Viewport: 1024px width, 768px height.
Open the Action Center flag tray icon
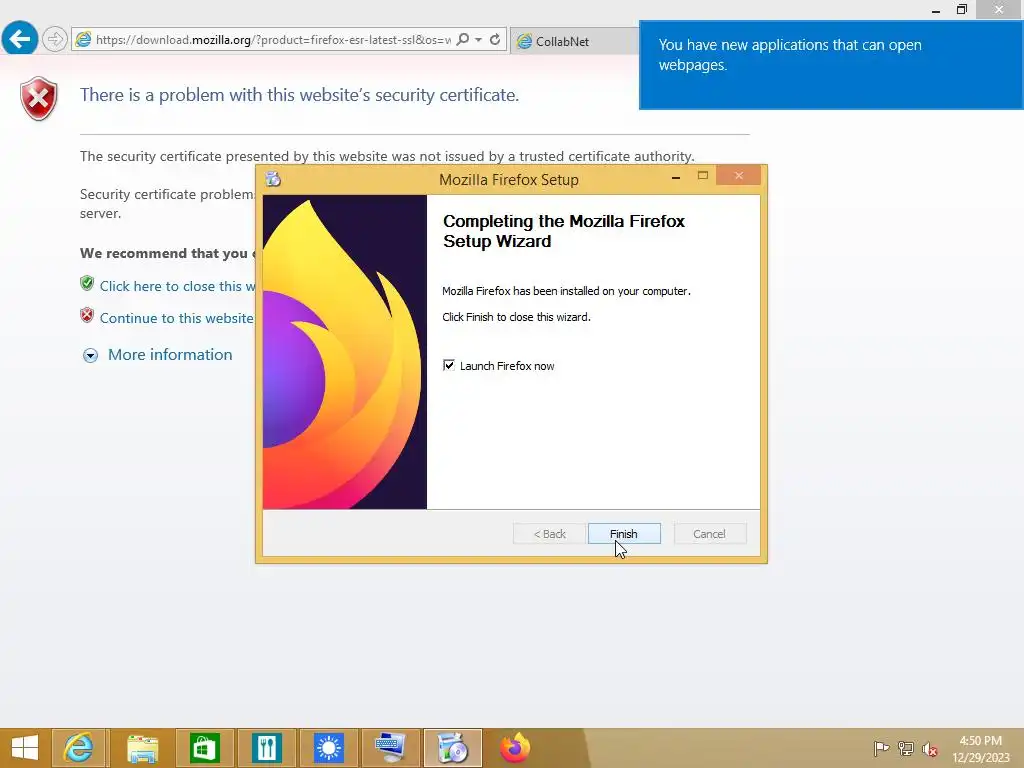pos(881,748)
